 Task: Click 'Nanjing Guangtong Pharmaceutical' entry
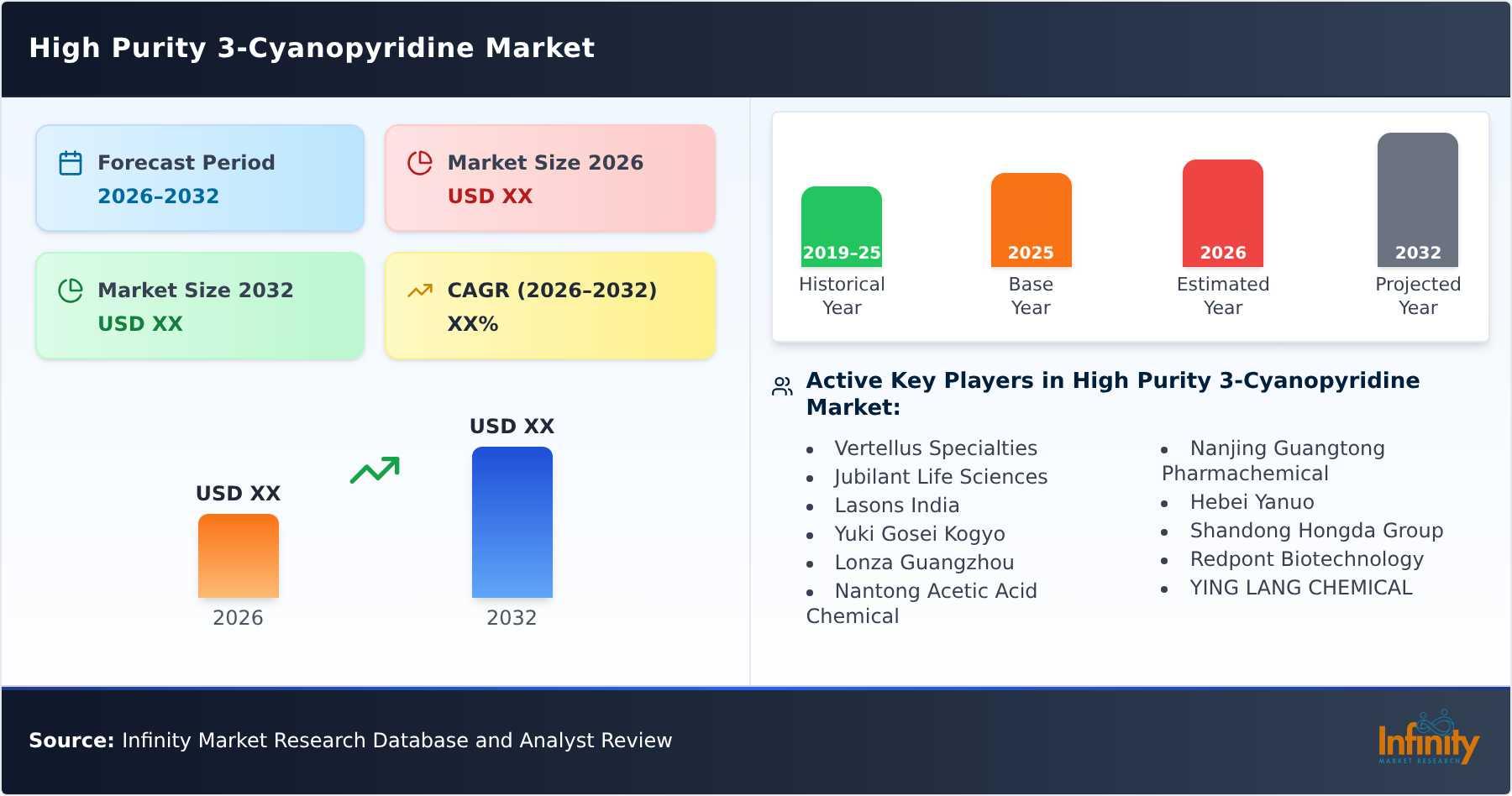[1273, 461]
